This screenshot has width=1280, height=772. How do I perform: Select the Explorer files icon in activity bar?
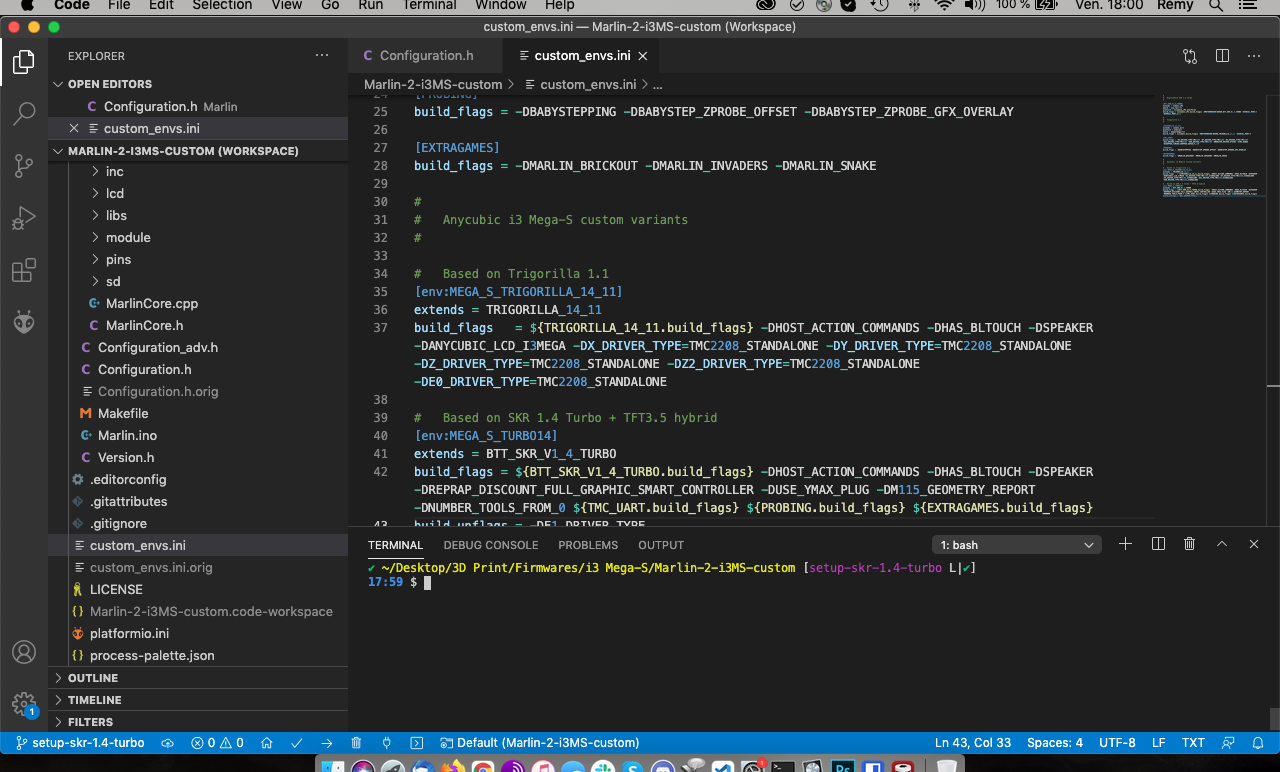point(24,63)
